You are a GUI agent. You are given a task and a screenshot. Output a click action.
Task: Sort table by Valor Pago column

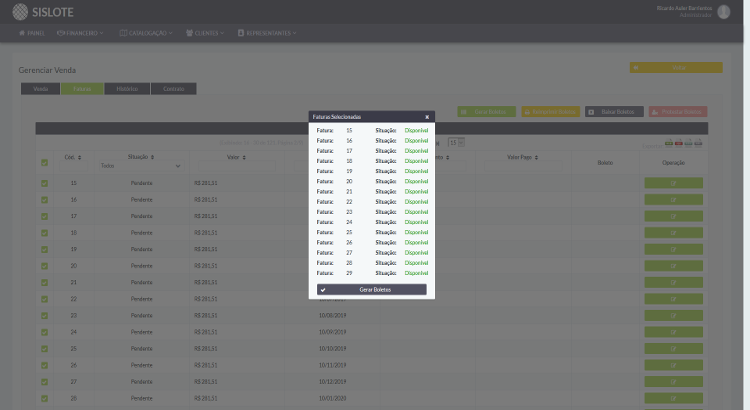(523, 157)
